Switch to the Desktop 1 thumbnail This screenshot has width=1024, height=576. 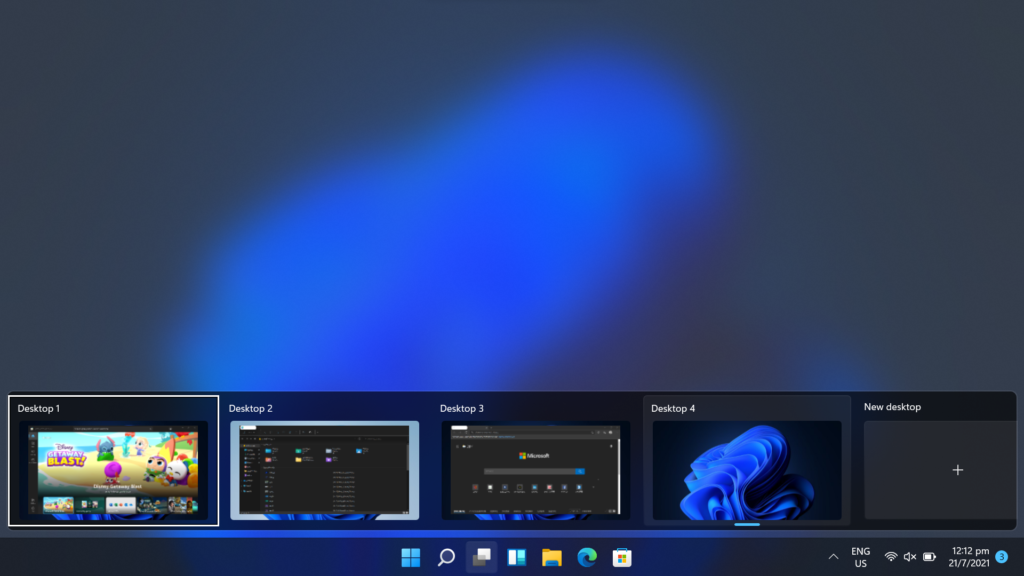point(114,470)
